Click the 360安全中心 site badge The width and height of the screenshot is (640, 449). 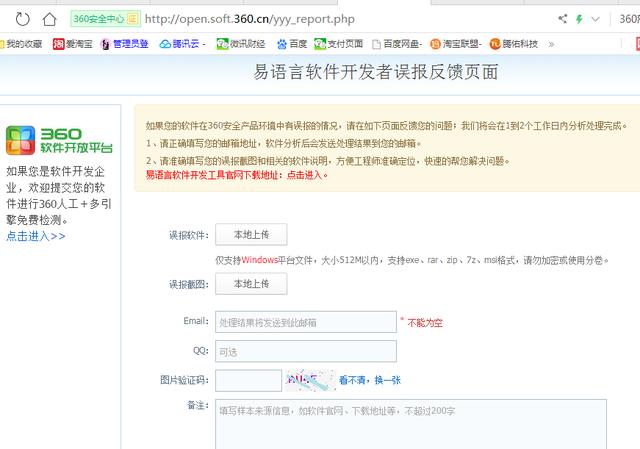(x=105, y=19)
